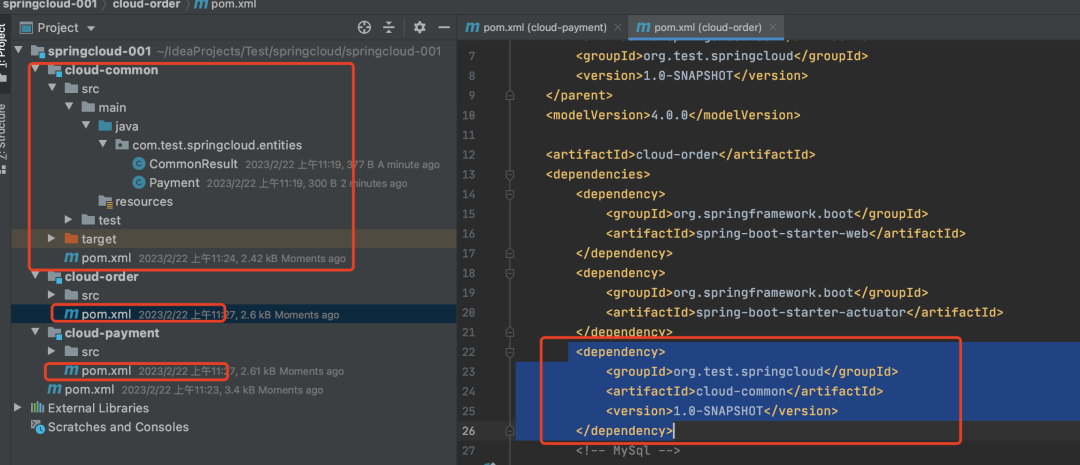The width and height of the screenshot is (1080, 465).
Task: Collapse the springcloud-001 root node
Action: pyautogui.click(x=19, y=52)
